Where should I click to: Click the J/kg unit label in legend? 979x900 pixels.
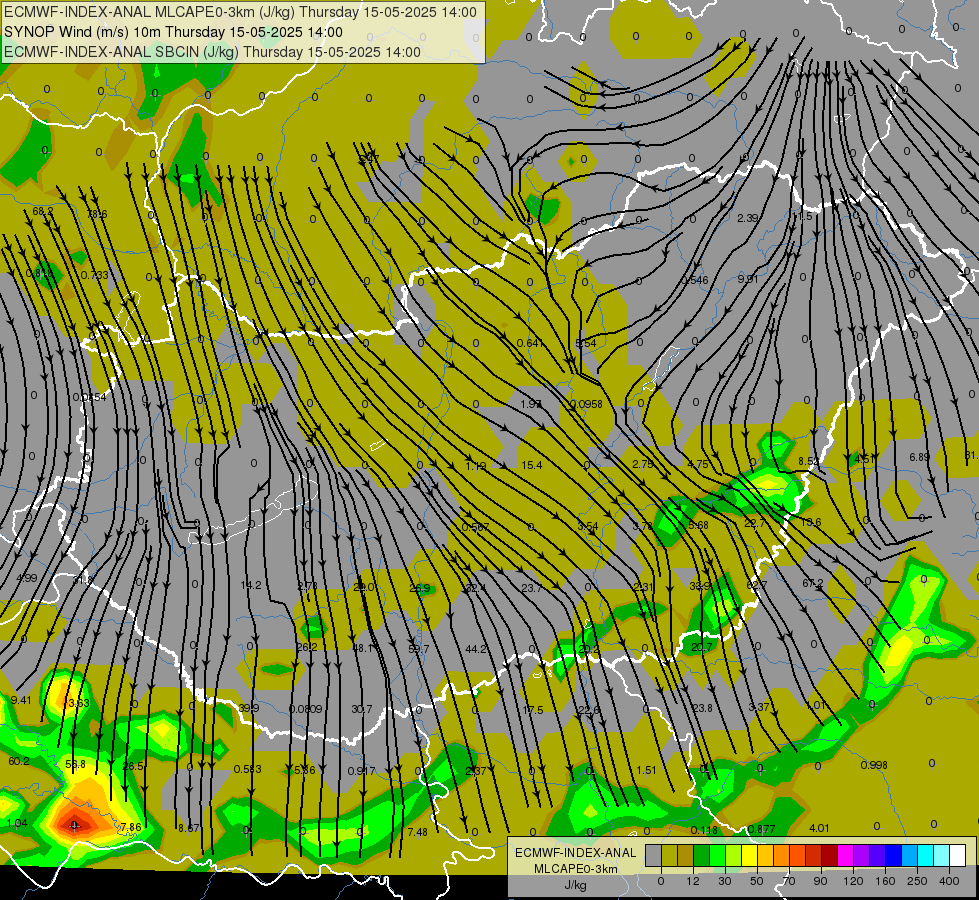tap(575, 885)
